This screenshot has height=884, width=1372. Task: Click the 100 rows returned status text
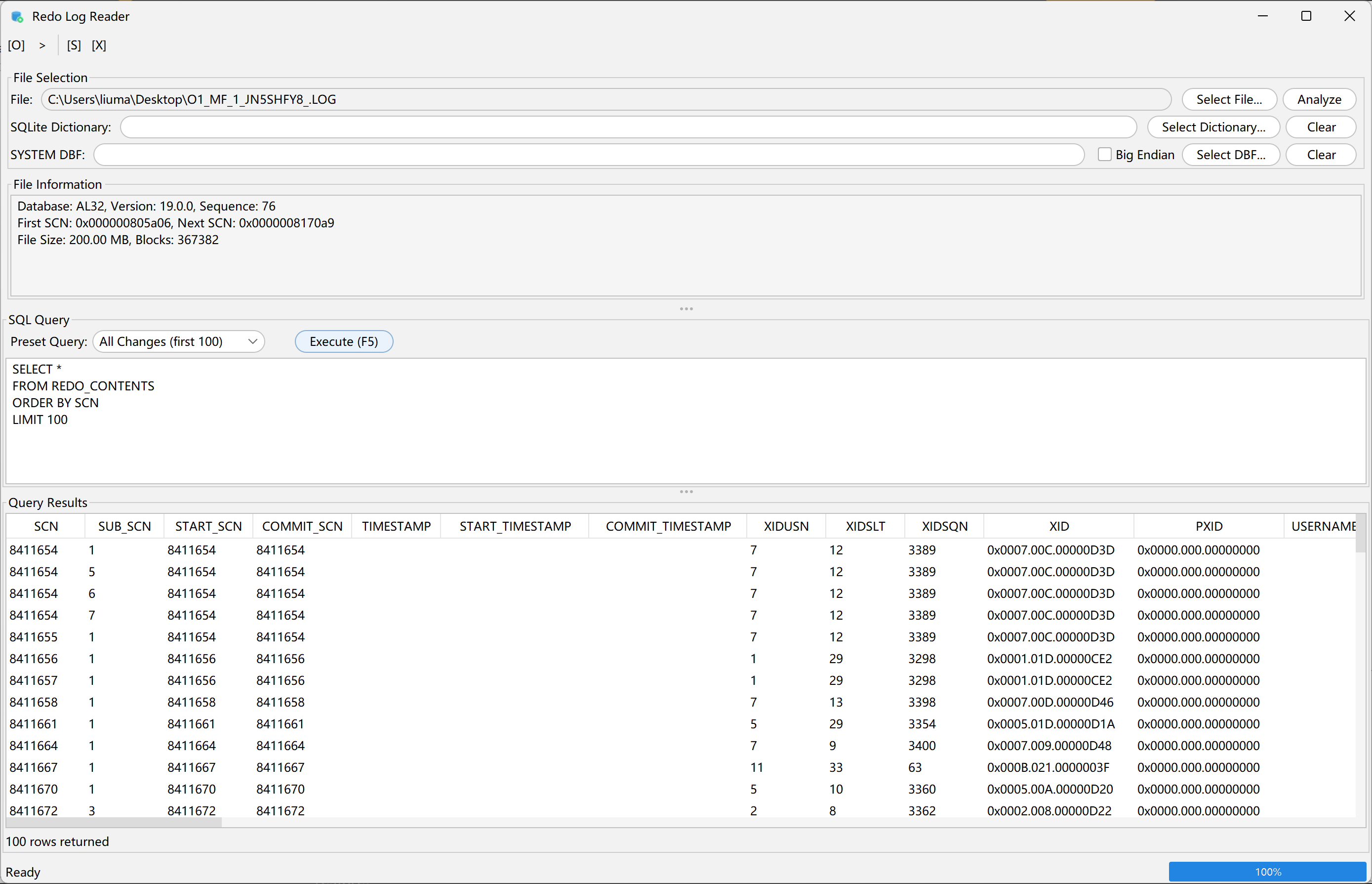[57, 842]
